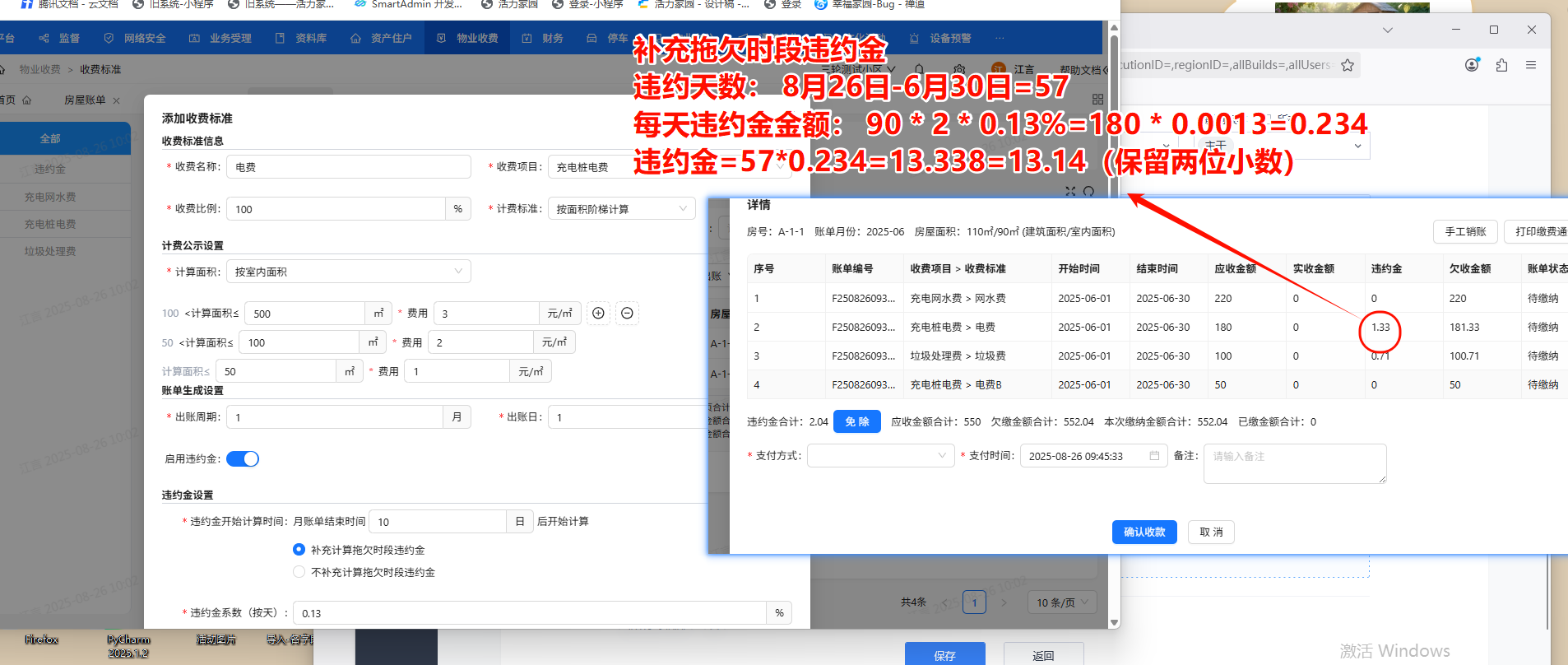1568x665 pixels.
Task: Click the 保存 button
Action: pyautogui.click(x=944, y=653)
